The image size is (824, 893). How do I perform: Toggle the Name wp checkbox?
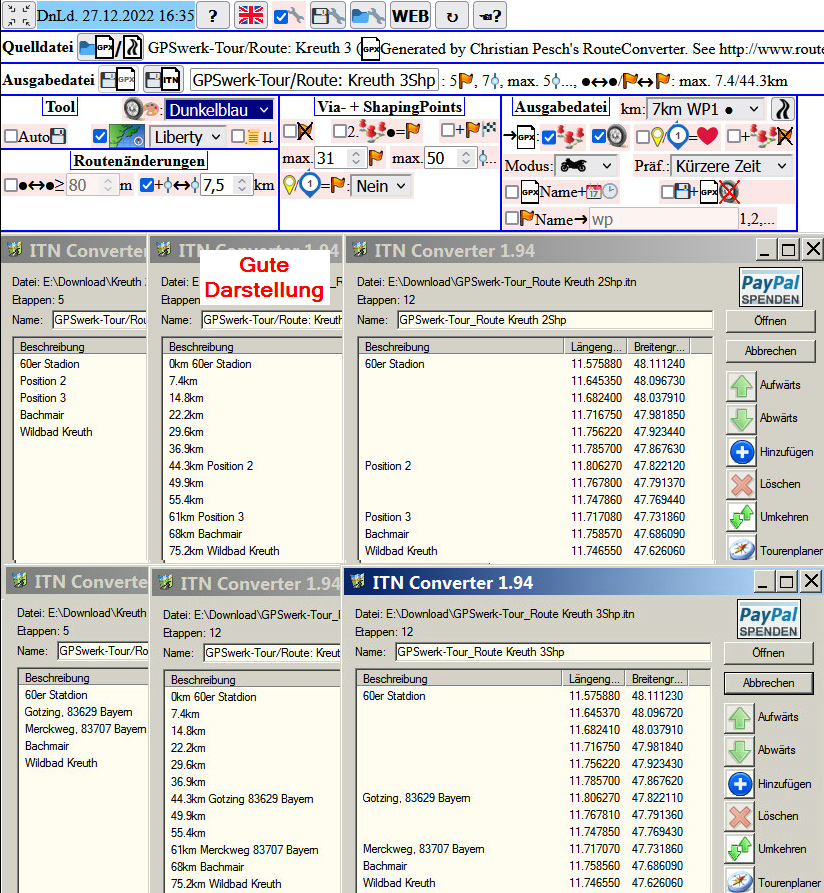tap(512, 218)
